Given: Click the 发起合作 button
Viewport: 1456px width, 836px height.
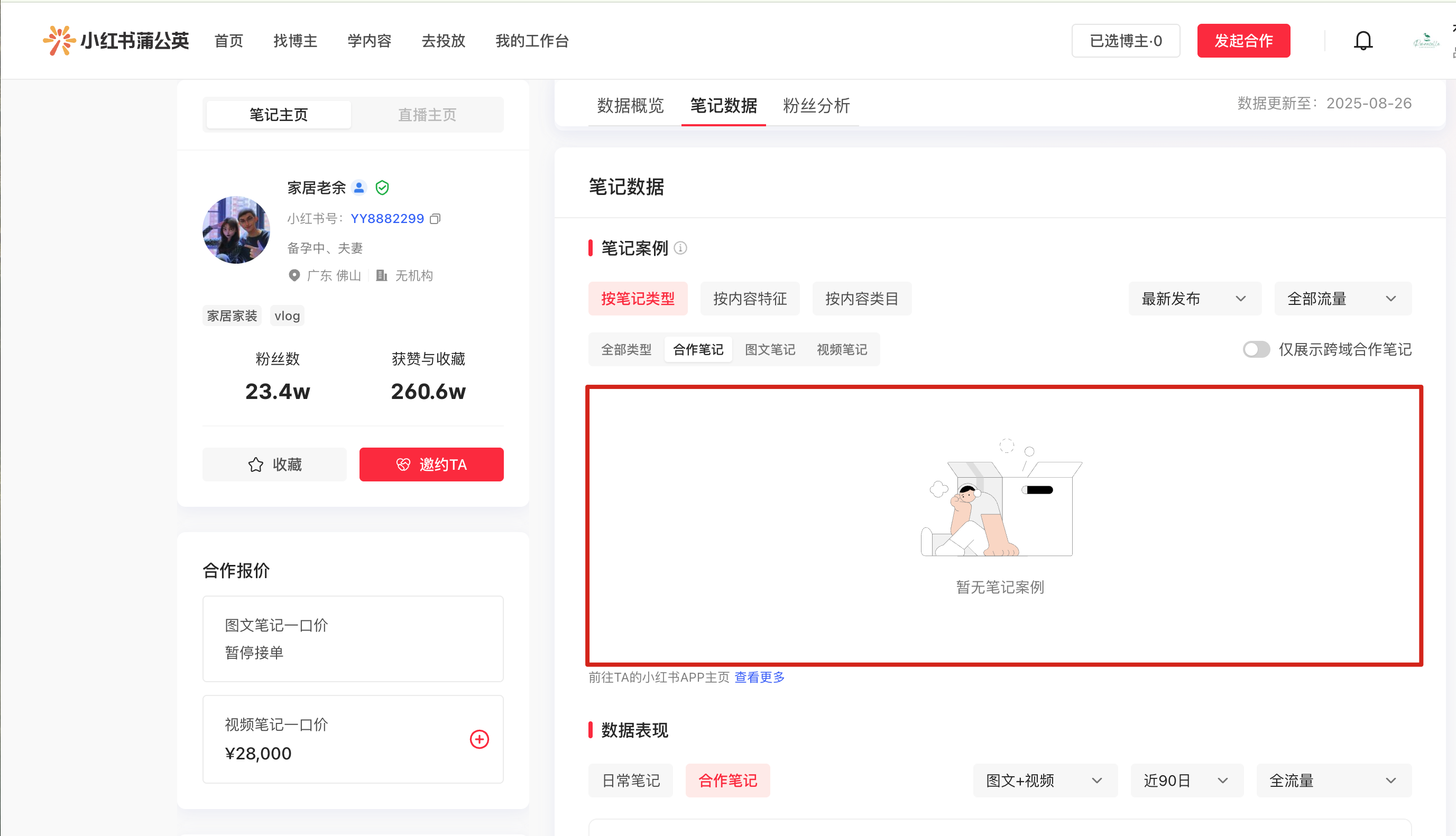Looking at the screenshot, I should [x=1243, y=41].
